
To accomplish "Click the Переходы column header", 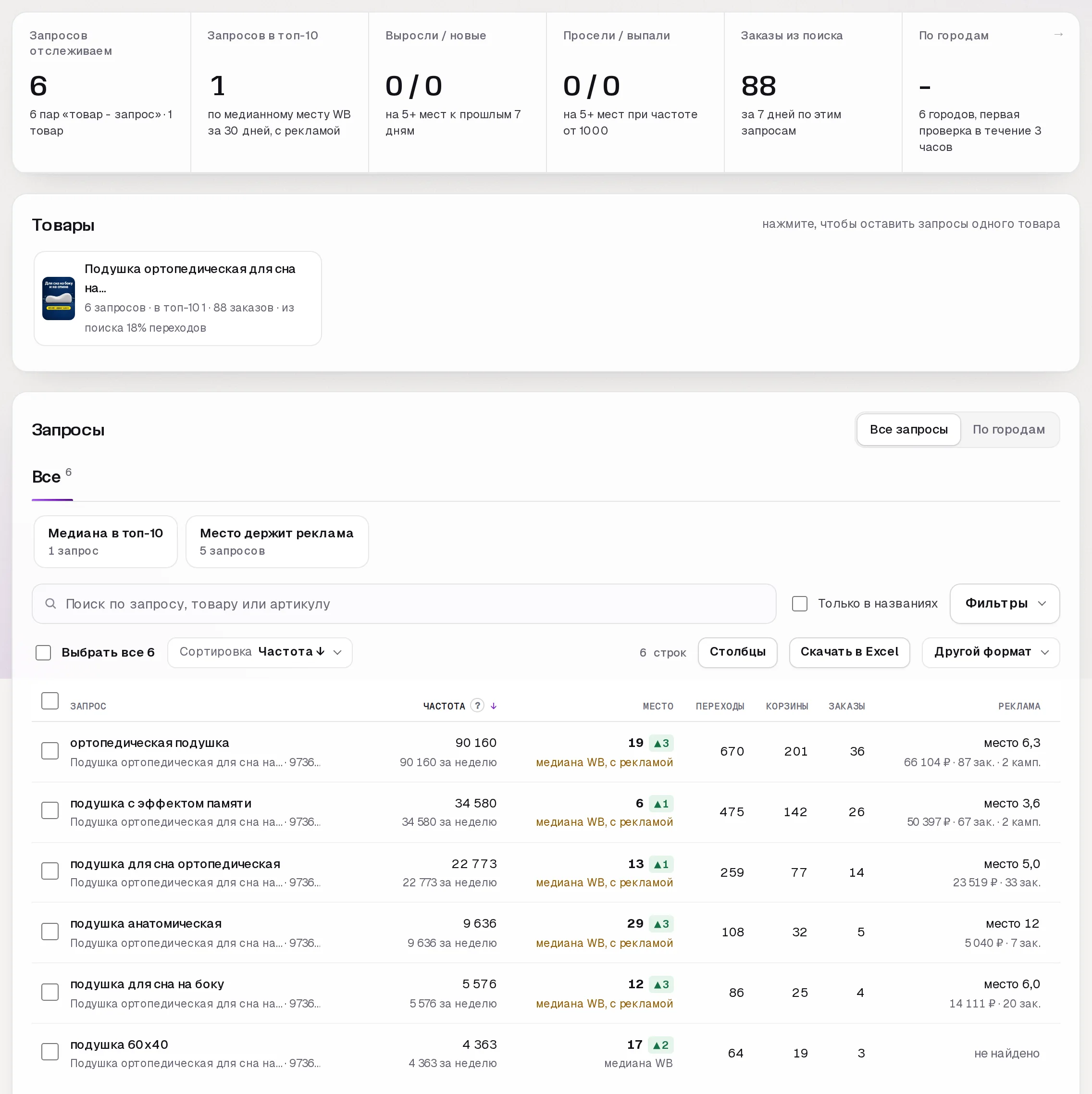I will point(720,706).
